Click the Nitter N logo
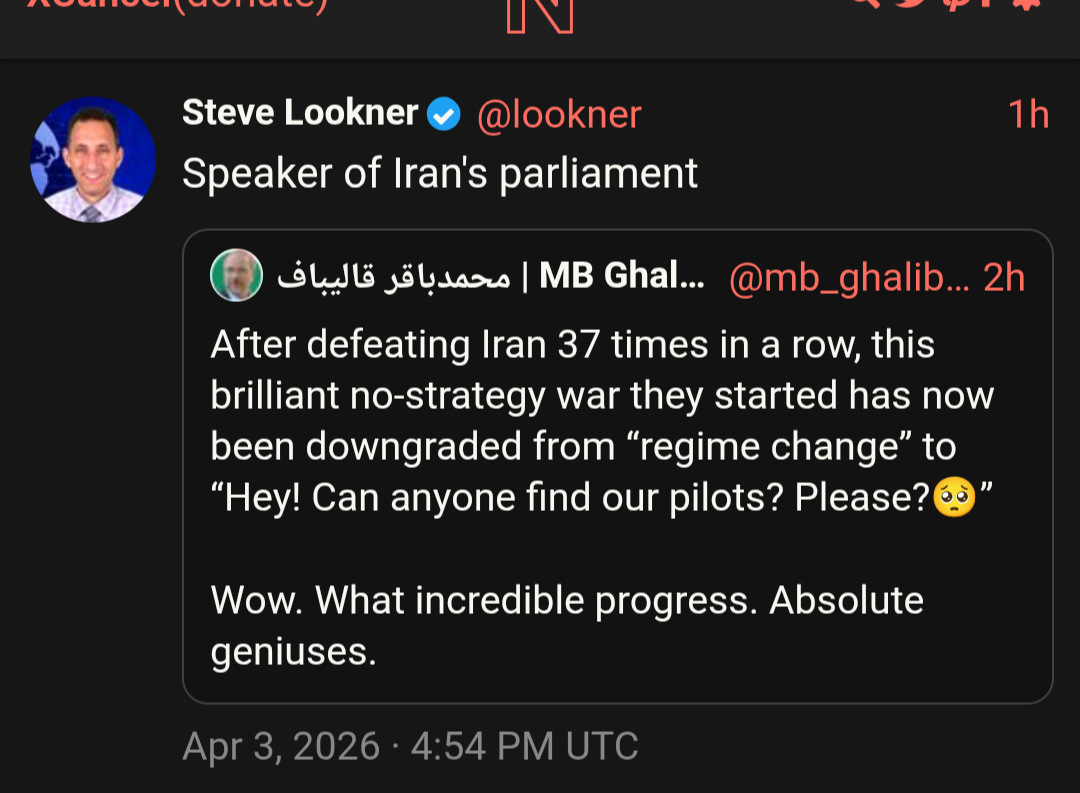This screenshot has height=793, width=1080. pos(540,12)
